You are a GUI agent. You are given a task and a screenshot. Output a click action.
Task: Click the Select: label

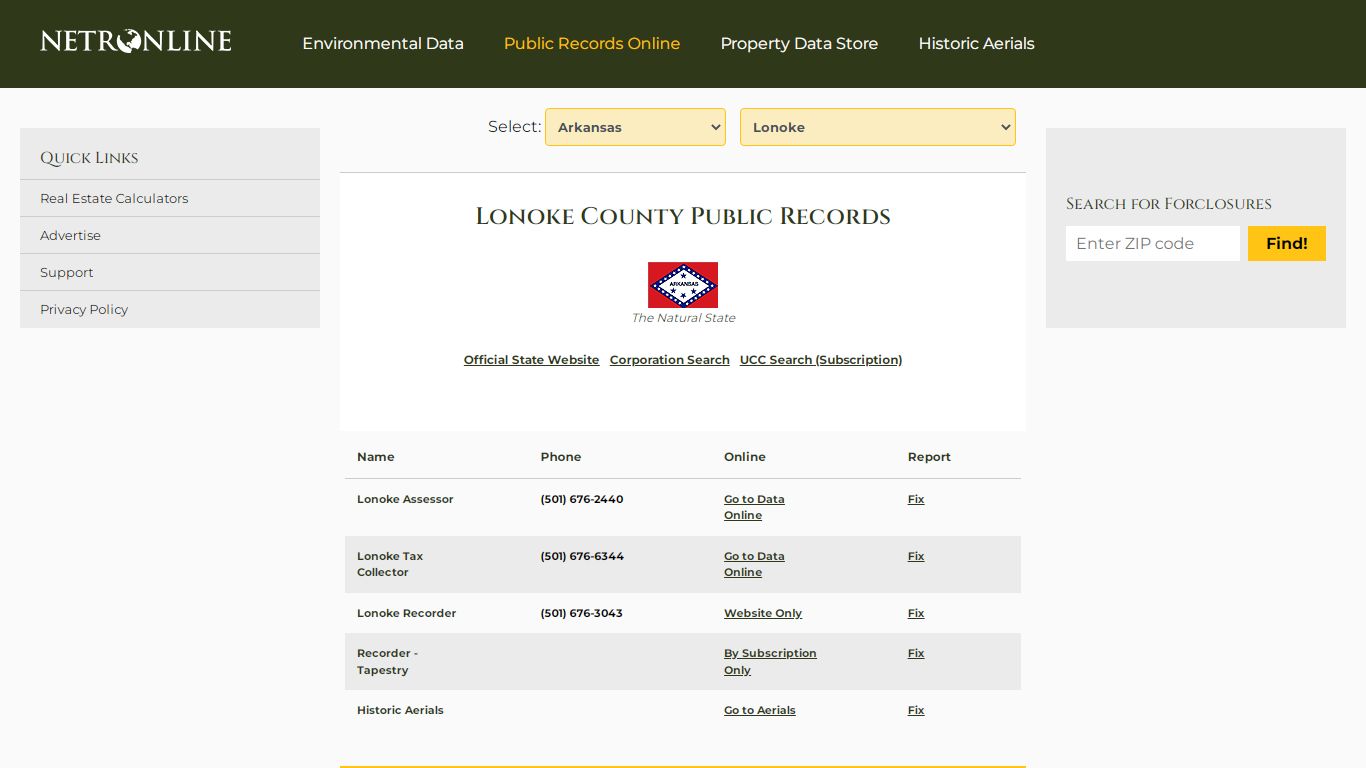[514, 127]
